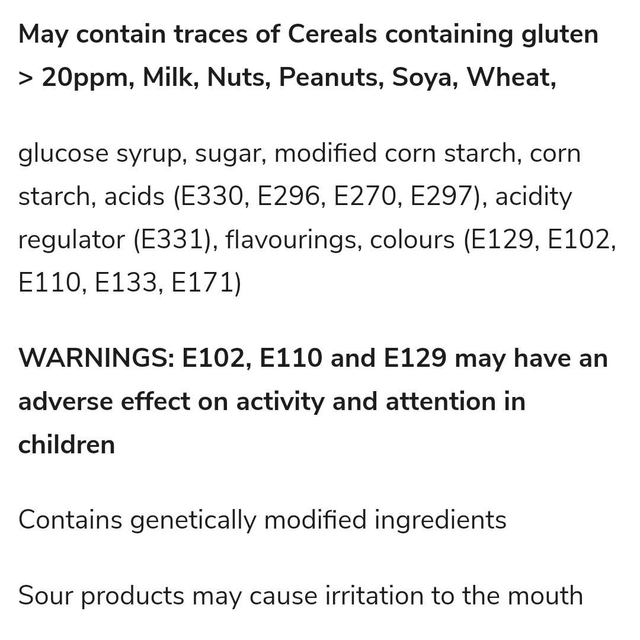Click the word "children" in the warning
Viewport: 640px width, 640px height.
click(x=66, y=444)
